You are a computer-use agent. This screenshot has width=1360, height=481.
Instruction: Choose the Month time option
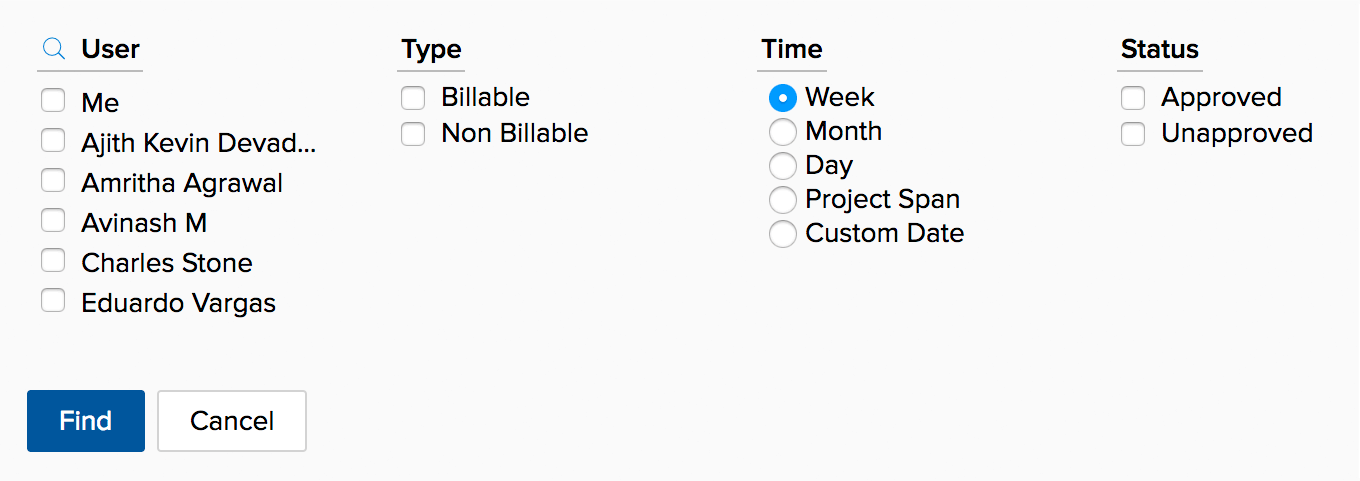783,132
